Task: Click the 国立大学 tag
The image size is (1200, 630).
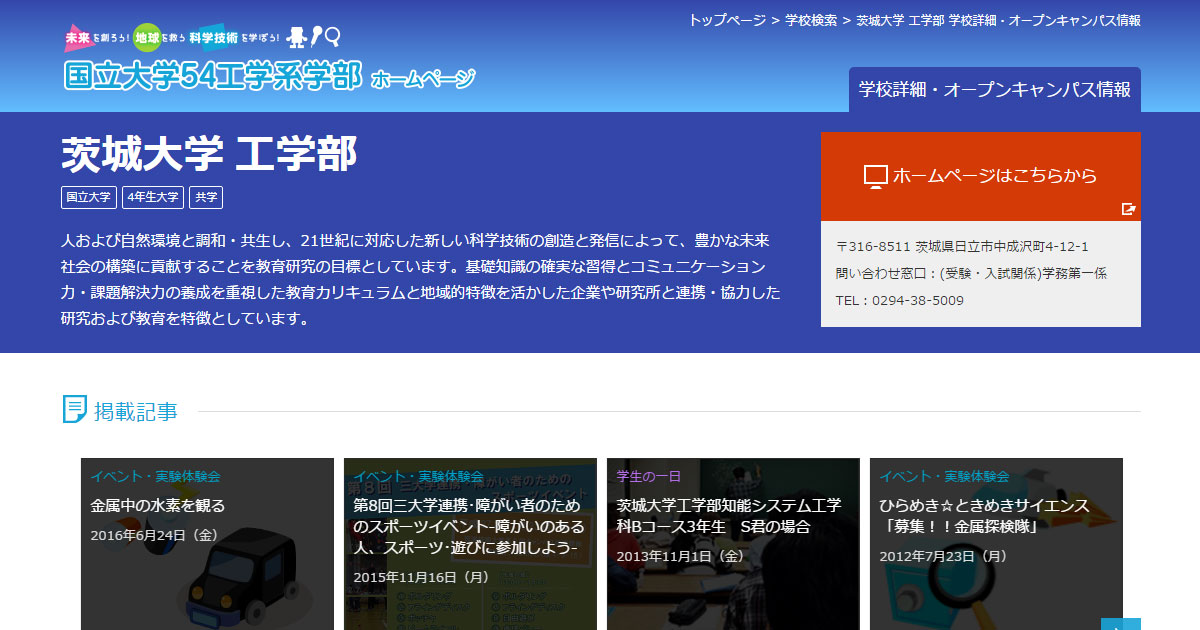Action: (x=89, y=198)
